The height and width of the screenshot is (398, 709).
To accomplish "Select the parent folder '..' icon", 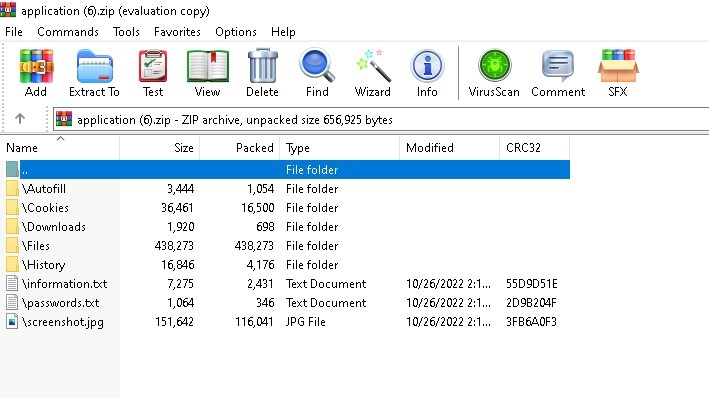I will tap(12, 169).
